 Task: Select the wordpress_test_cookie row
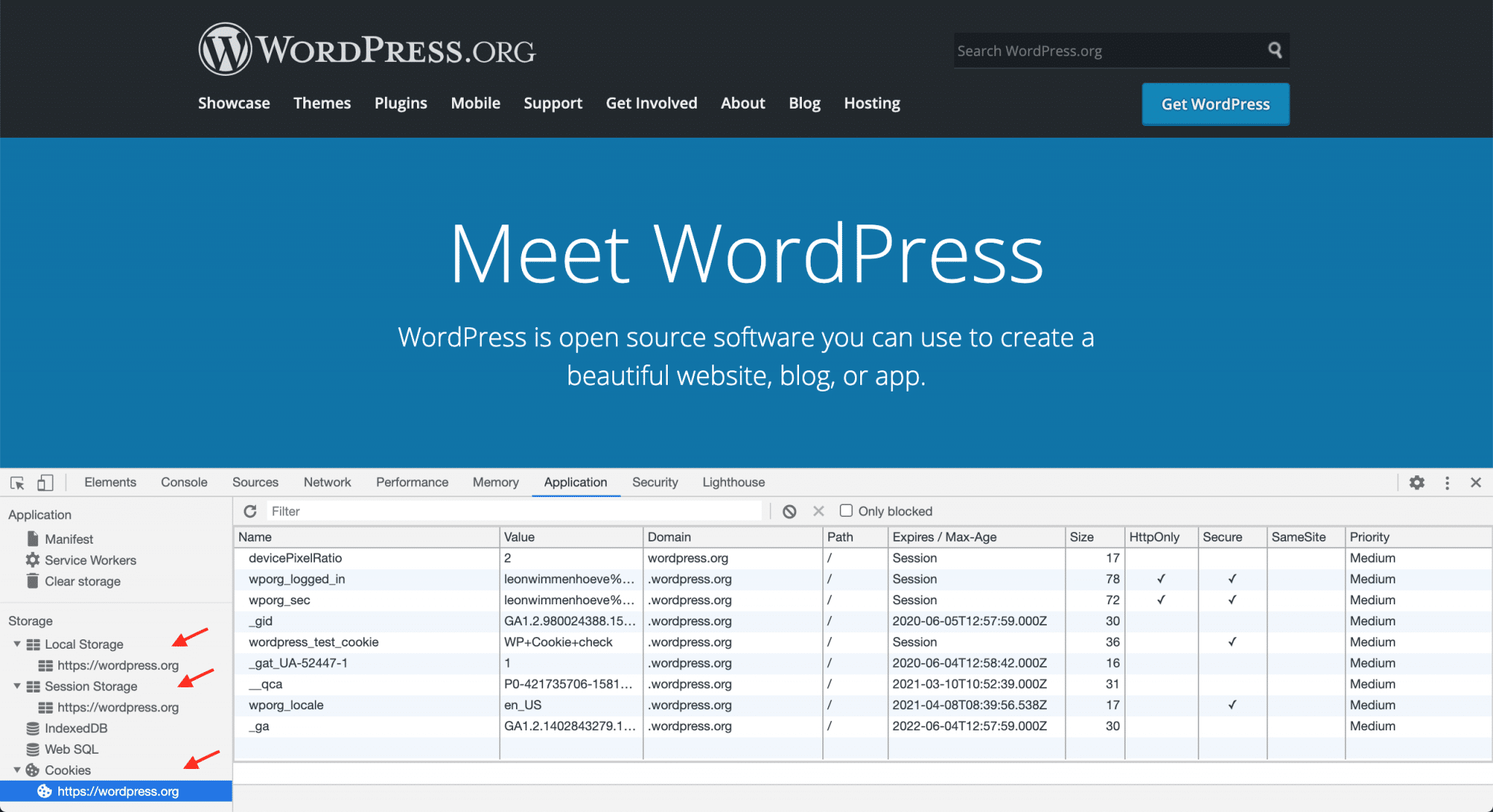(862, 642)
